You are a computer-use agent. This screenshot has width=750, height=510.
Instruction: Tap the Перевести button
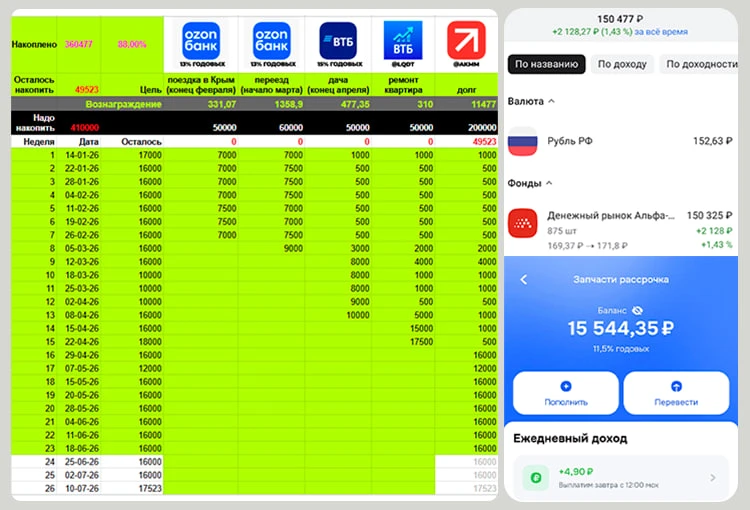676,393
